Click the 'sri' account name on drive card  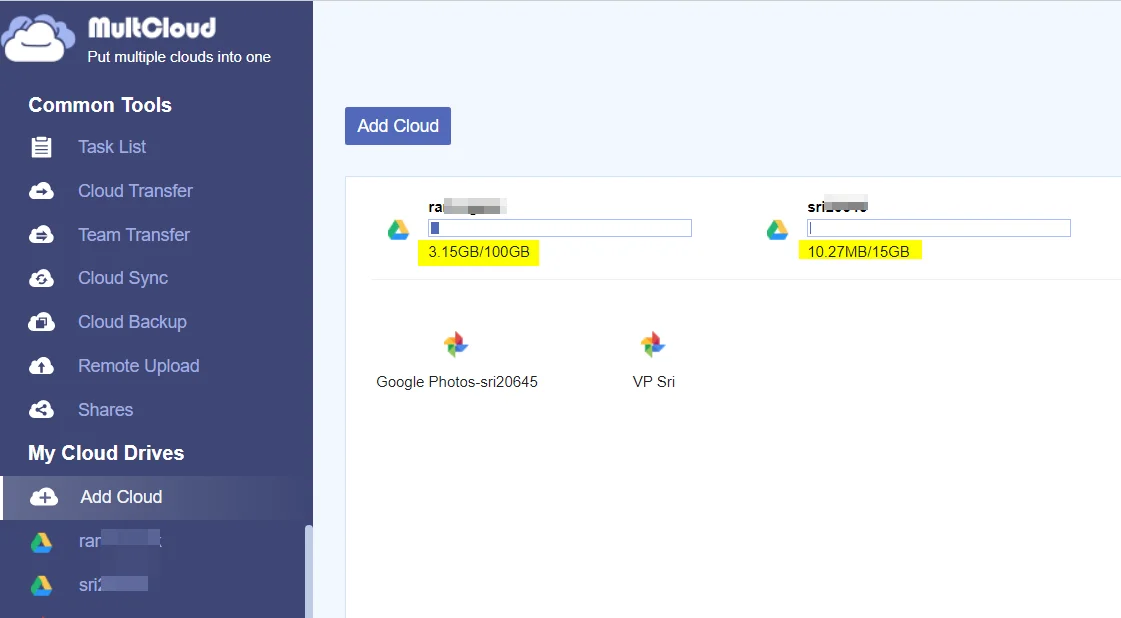[x=837, y=206]
